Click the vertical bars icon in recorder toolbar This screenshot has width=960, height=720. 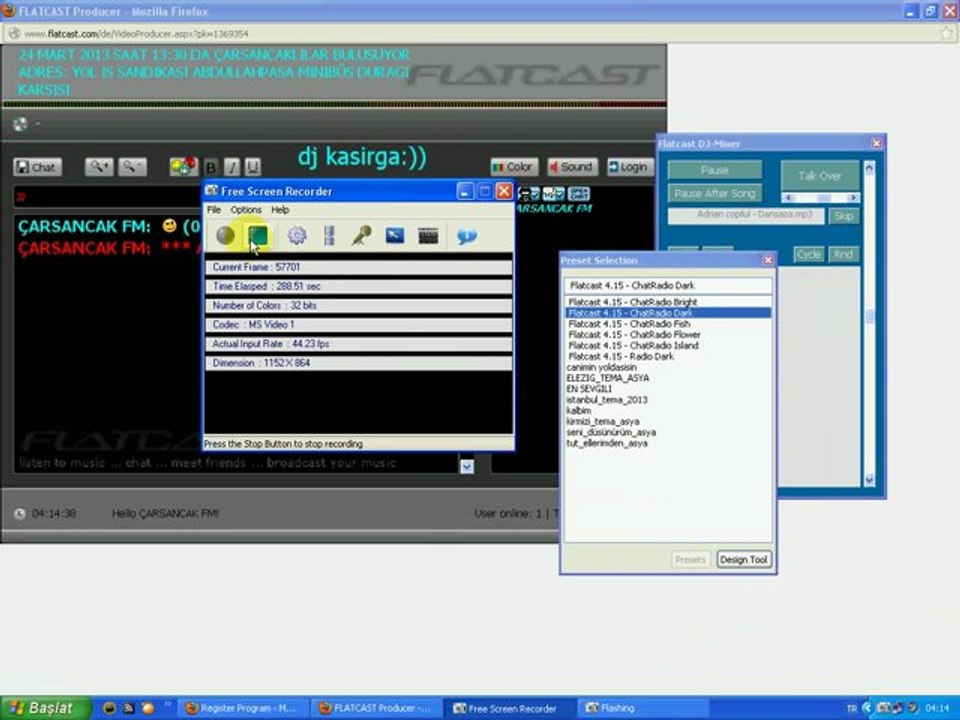(329, 236)
